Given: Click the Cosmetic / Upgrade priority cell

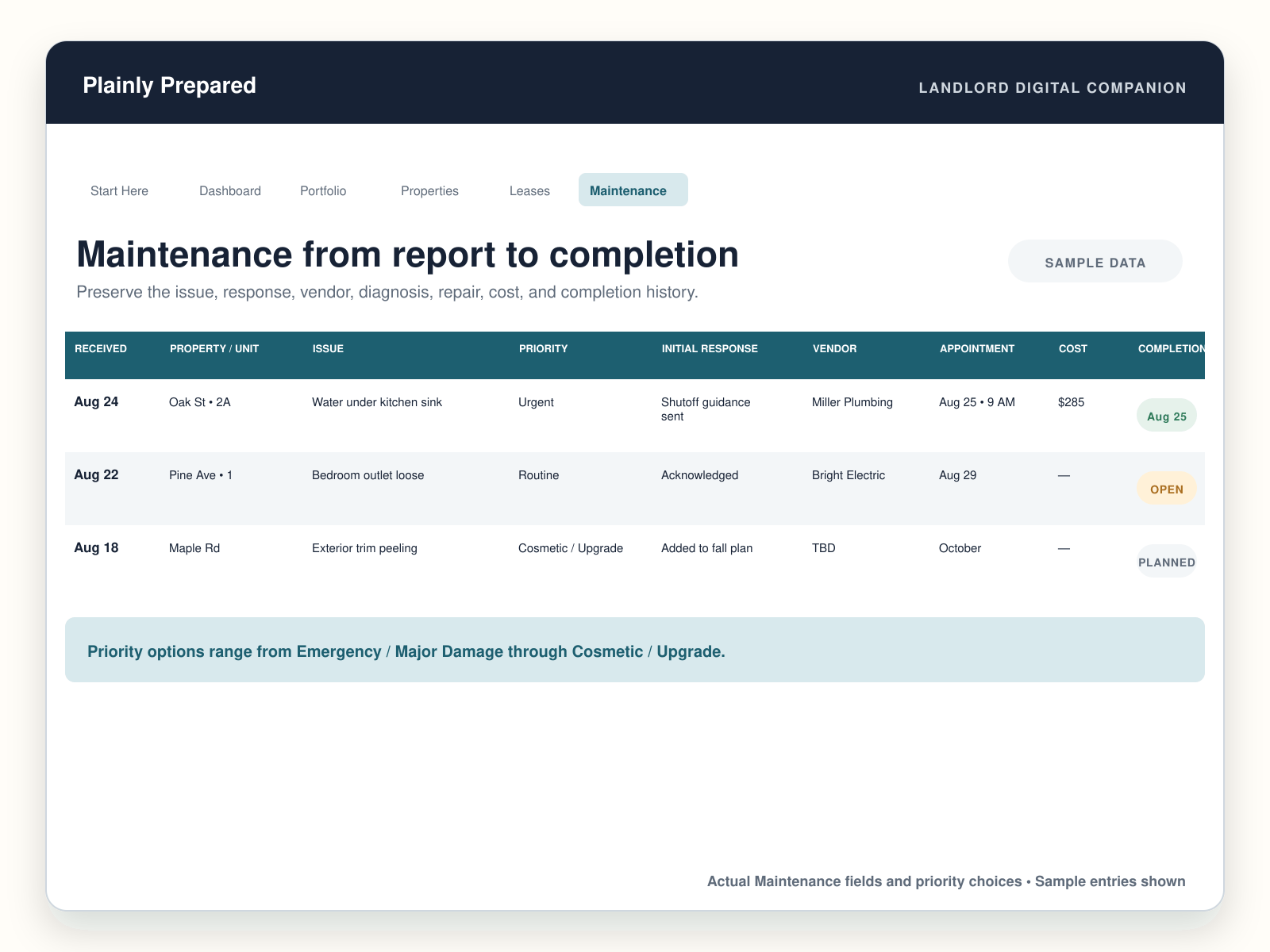Looking at the screenshot, I should pos(571,548).
